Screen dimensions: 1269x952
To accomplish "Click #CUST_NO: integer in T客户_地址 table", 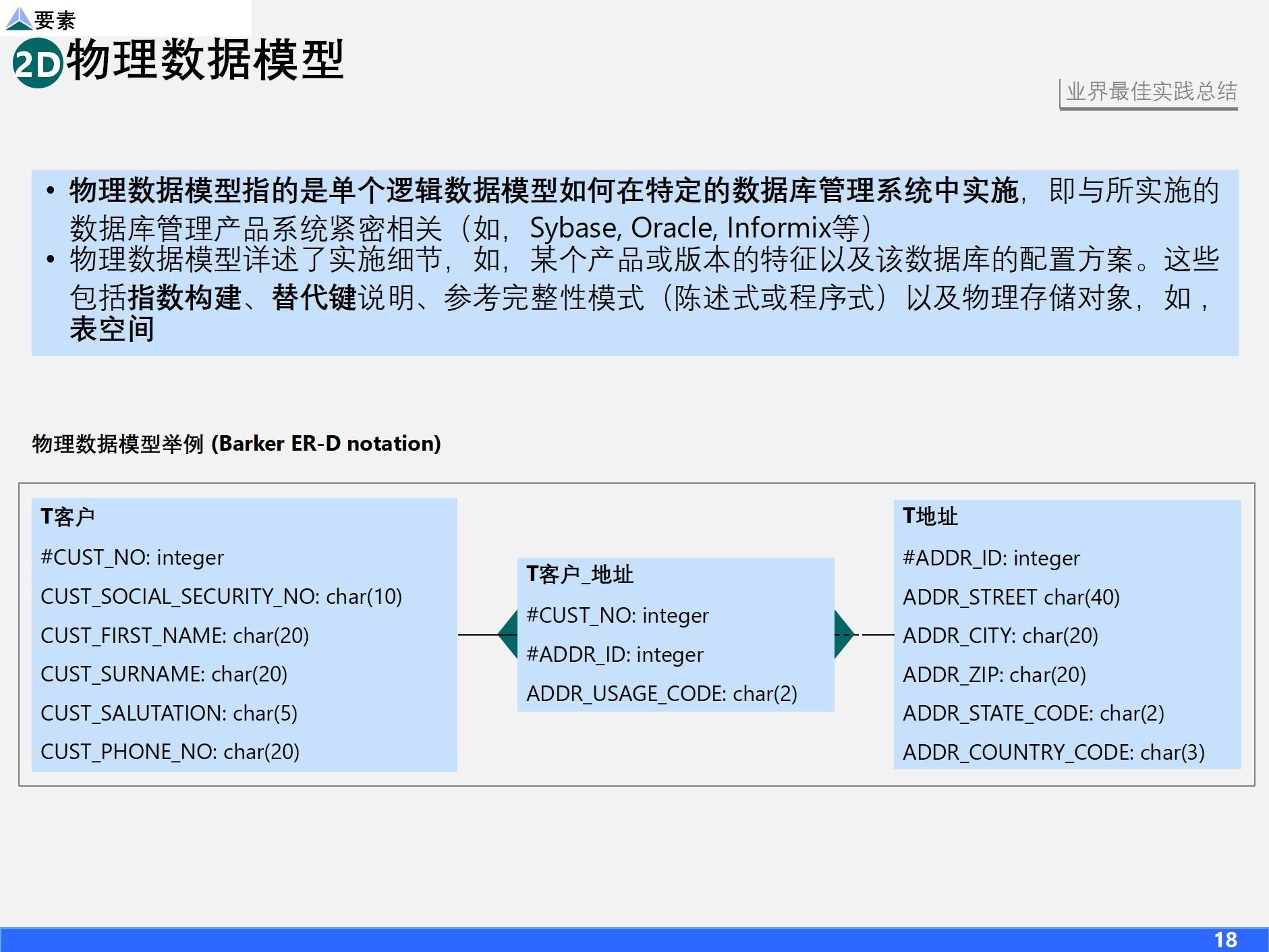I will (618, 615).
